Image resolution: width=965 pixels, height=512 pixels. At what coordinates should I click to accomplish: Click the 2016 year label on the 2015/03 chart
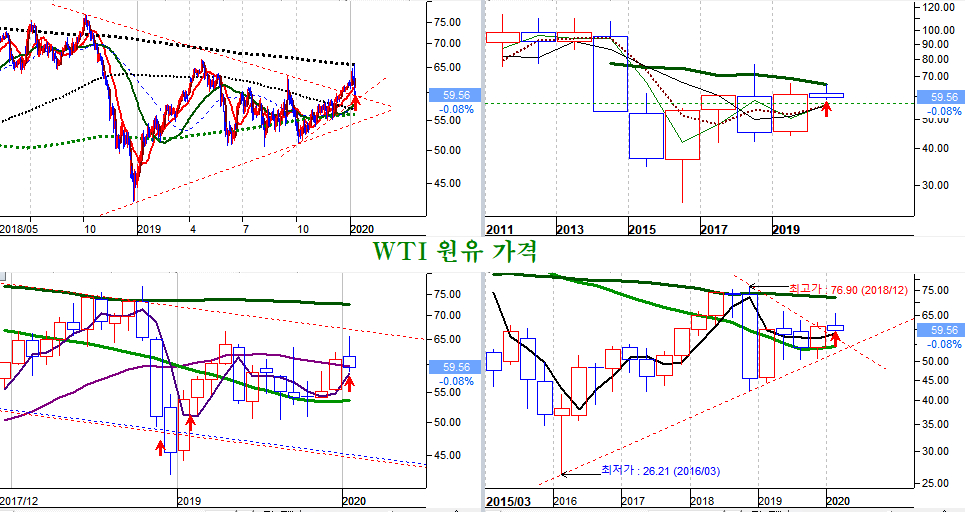(x=565, y=502)
